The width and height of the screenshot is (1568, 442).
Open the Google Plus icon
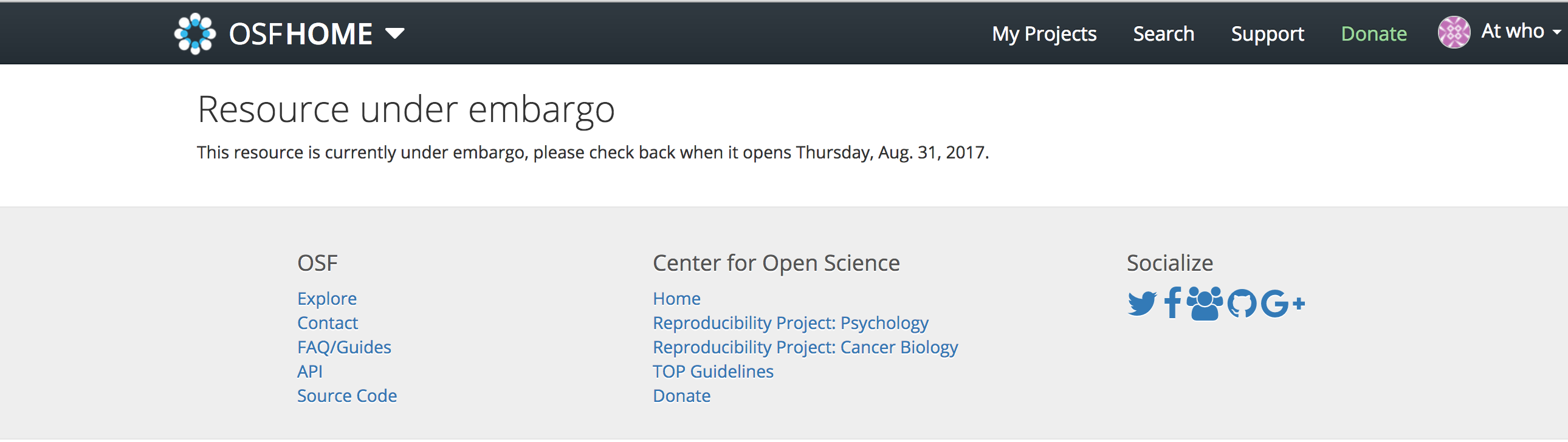[x=1282, y=304]
